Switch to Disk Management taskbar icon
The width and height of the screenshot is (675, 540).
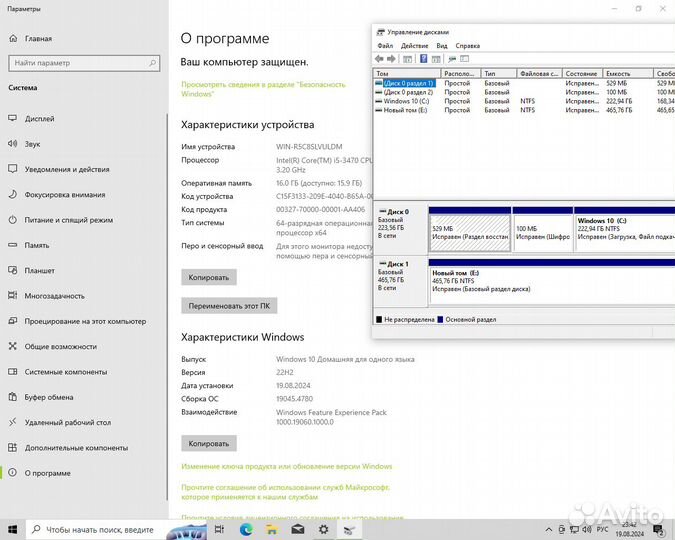pos(349,530)
